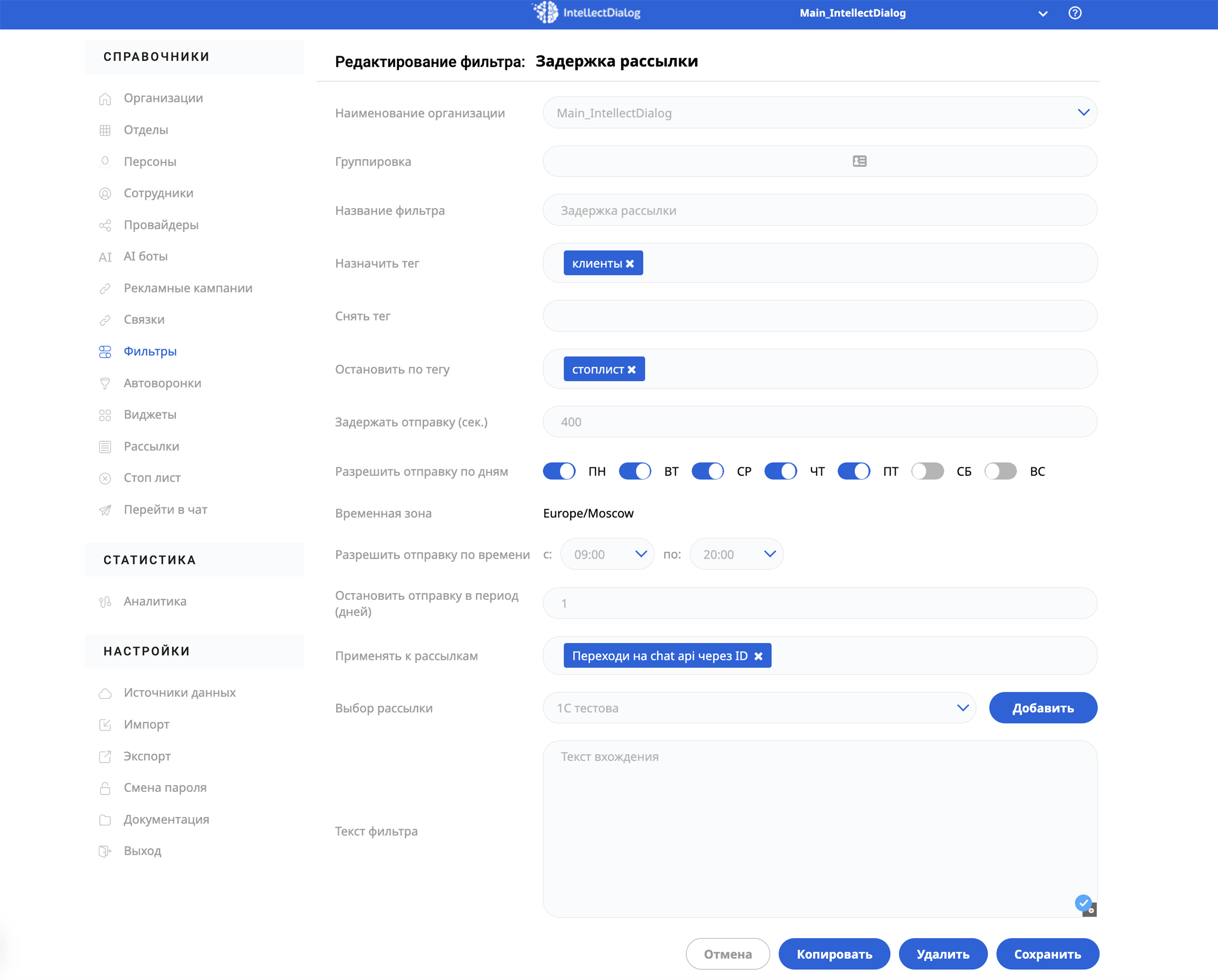Click the blue checkmark icon in text area
Viewport: 1218px width, 980px height.
(x=1083, y=902)
